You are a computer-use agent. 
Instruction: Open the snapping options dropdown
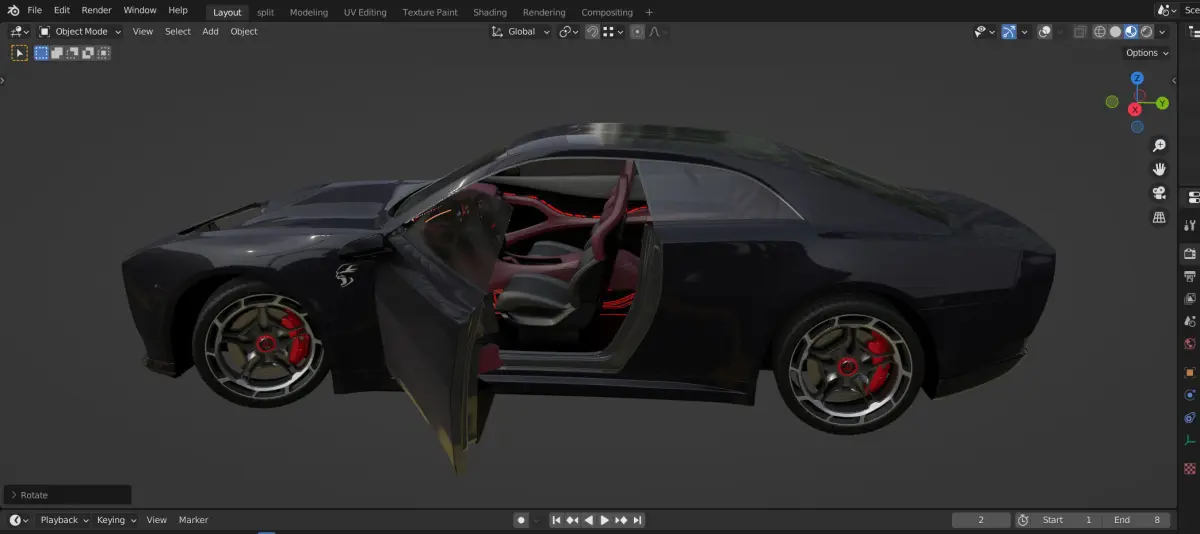pos(612,31)
